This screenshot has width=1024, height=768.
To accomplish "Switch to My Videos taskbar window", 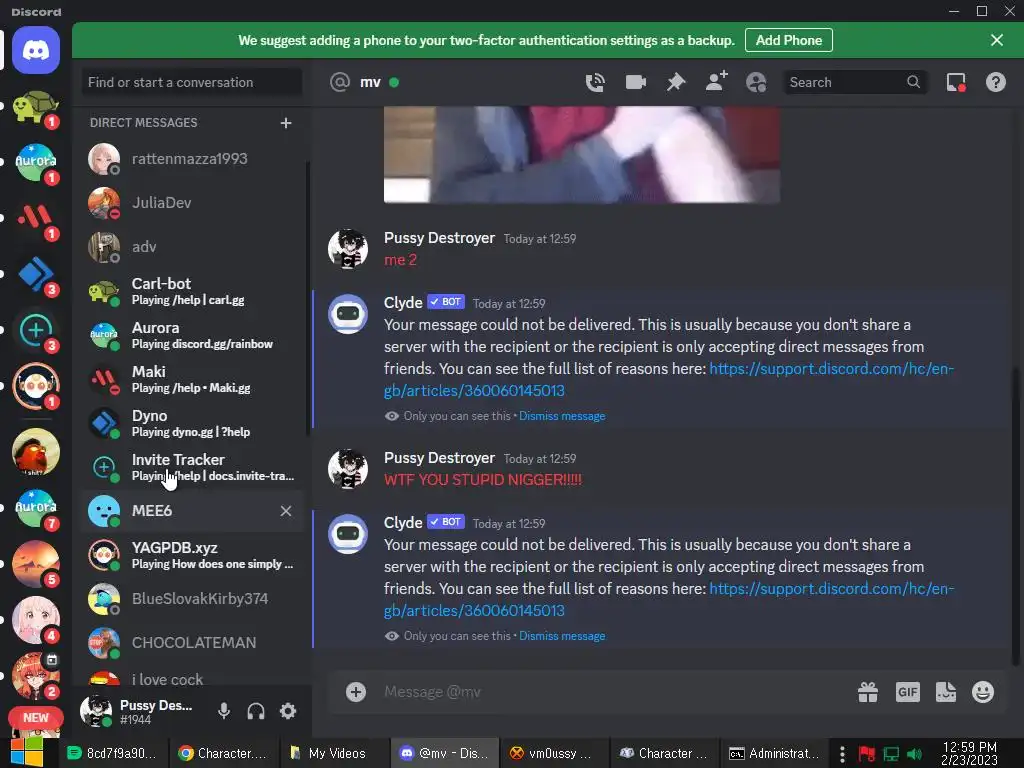I will pos(336,753).
